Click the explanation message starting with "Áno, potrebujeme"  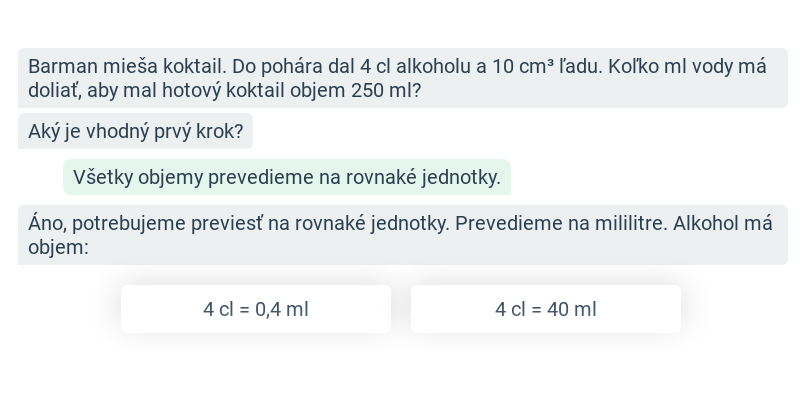pos(403,235)
